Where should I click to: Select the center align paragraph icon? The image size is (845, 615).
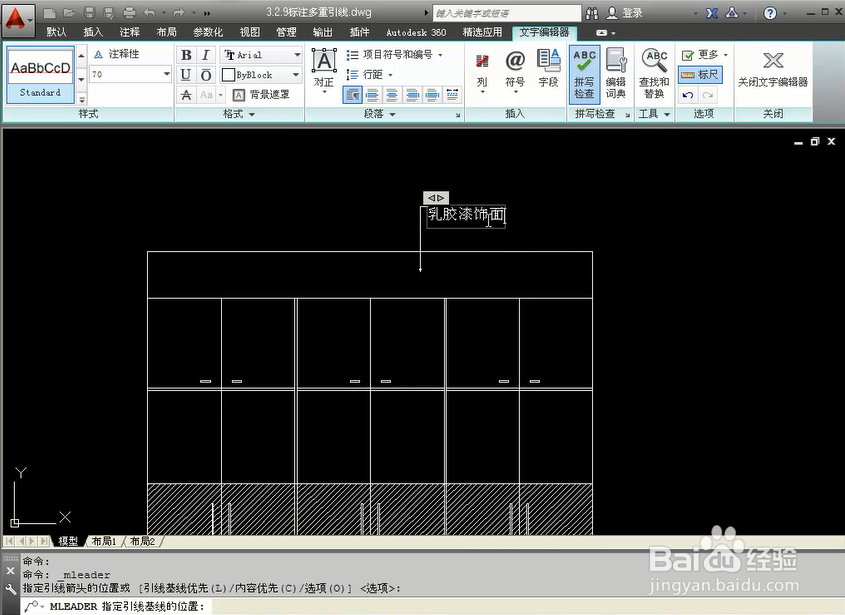tap(392, 95)
